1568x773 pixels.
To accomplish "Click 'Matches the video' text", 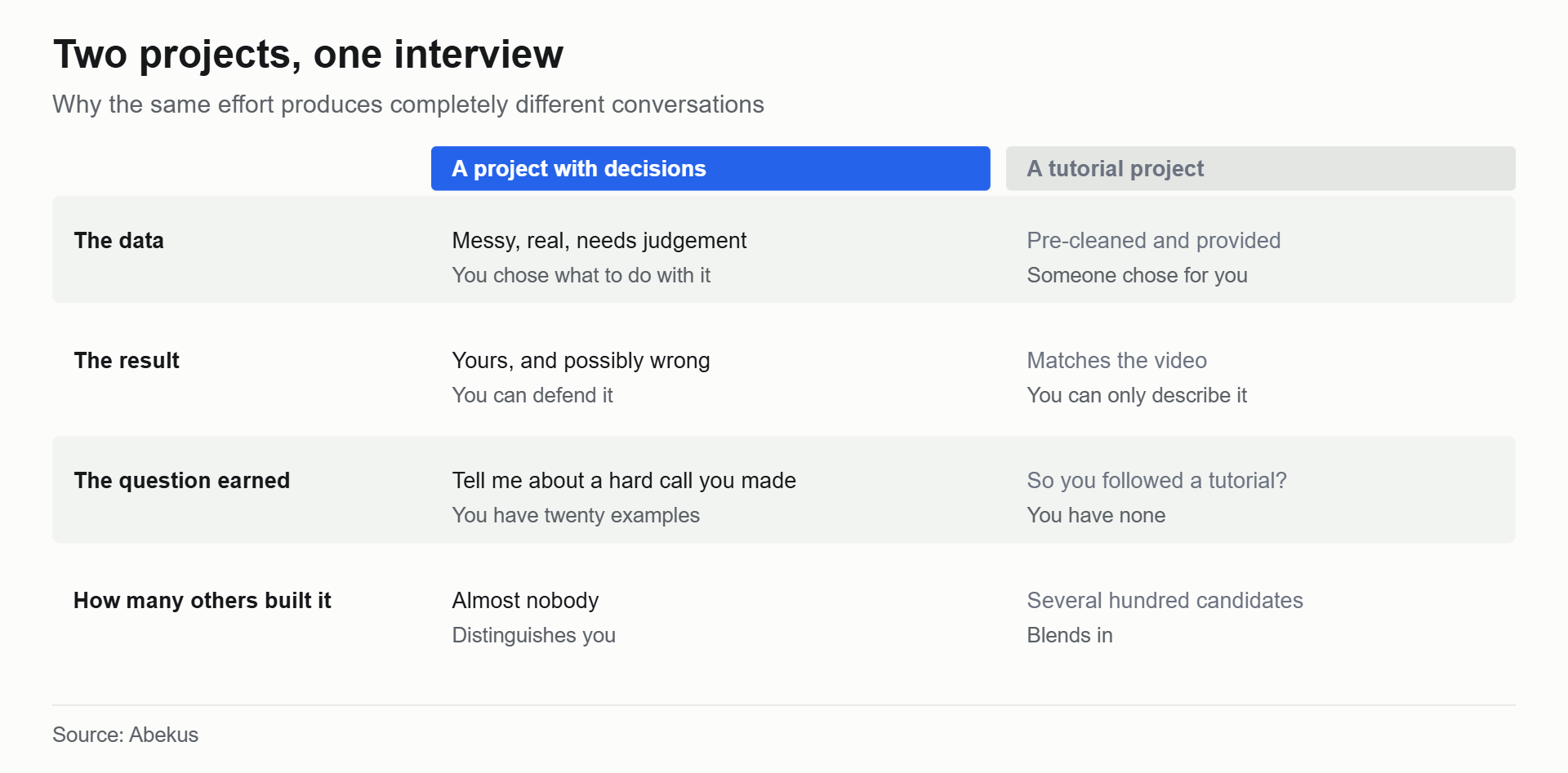I will coord(1116,361).
